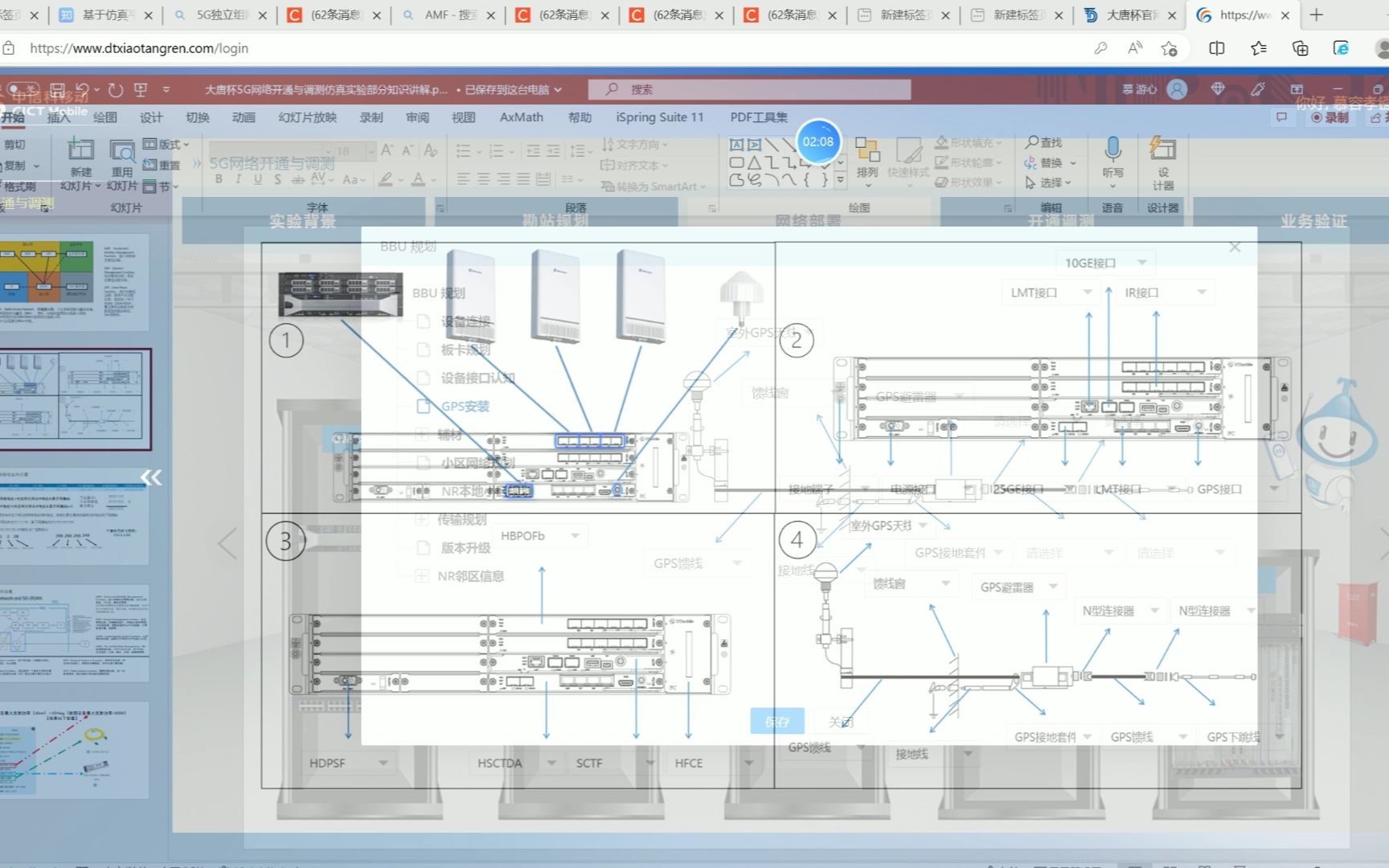Viewport: 1389px width, 868px height.
Task: Open the PDF工具集 tab
Action: (759, 117)
